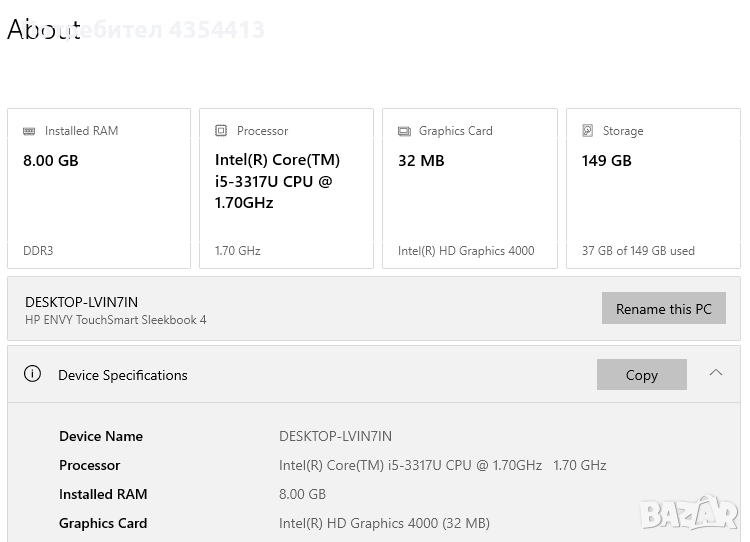Click the Processor chip icon

pos(221,131)
